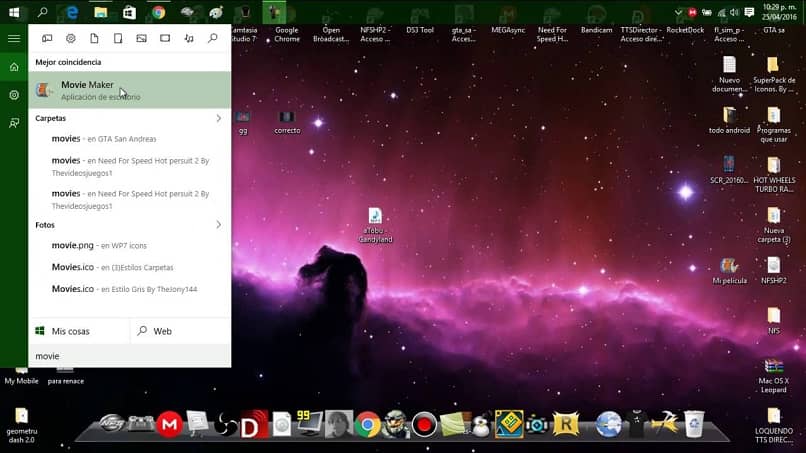The width and height of the screenshot is (806, 453).
Task: Open File Explorer from the taskbar
Action: coord(101,12)
